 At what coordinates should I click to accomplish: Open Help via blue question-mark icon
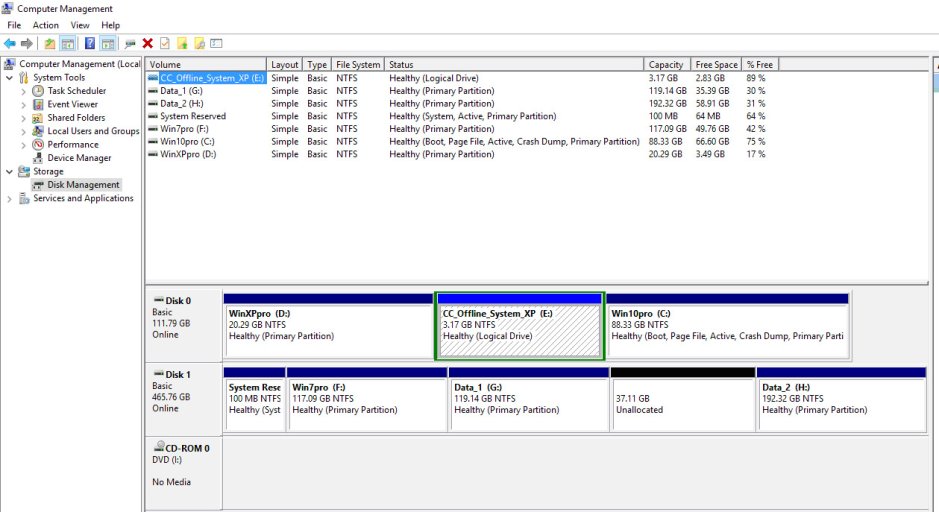point(90,44)
